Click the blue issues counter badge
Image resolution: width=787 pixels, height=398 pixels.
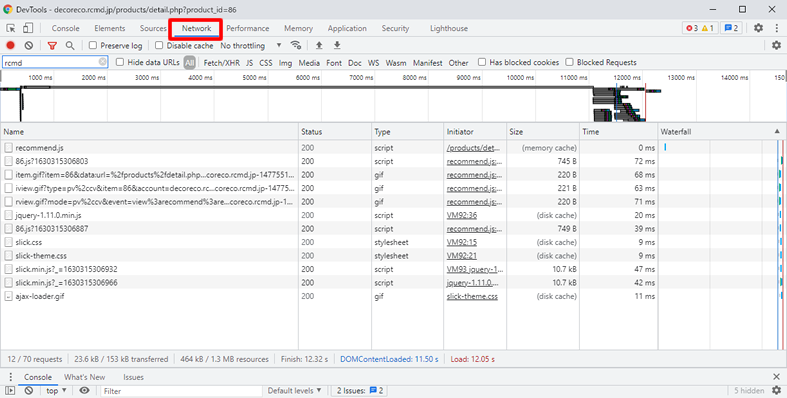731,28
